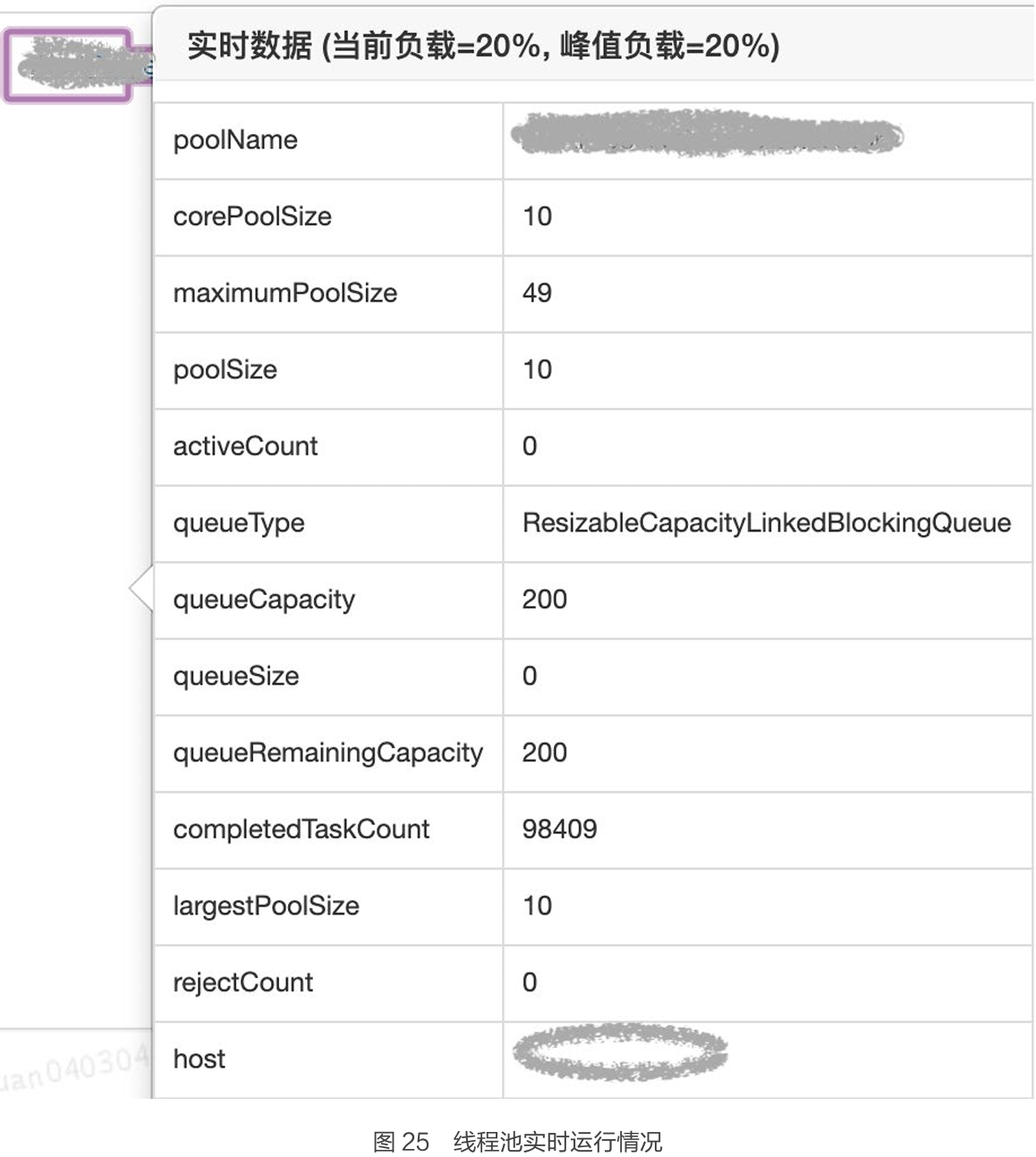This screenshot has height=1157, width=1036.
Task: Click the completedTaskCount label
Action: 301,829
